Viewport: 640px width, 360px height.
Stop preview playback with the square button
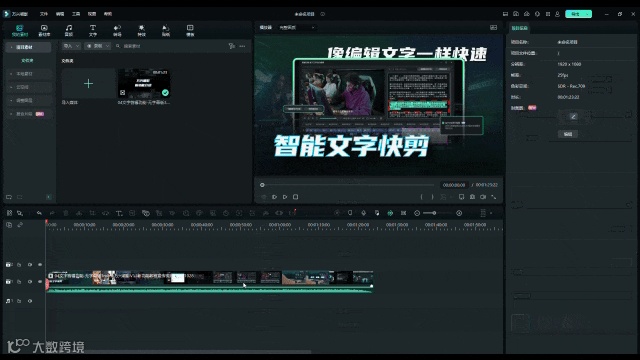296,197
